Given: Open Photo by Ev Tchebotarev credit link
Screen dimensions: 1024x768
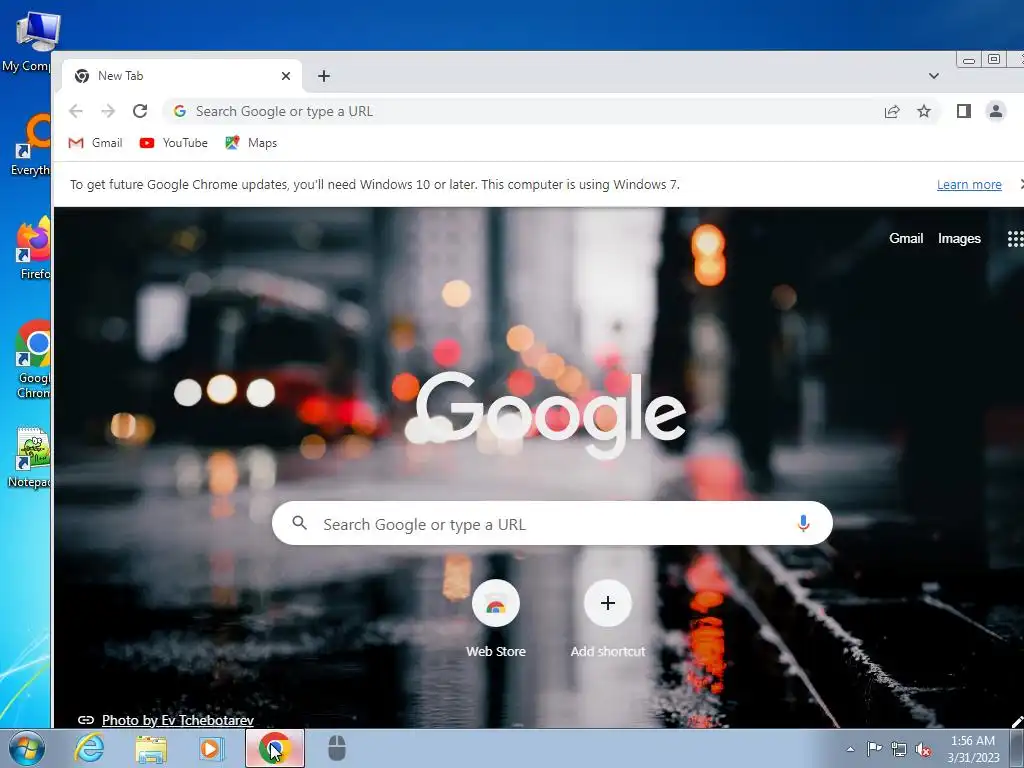Looking at the screenshot, I should (x=178, y=720).
